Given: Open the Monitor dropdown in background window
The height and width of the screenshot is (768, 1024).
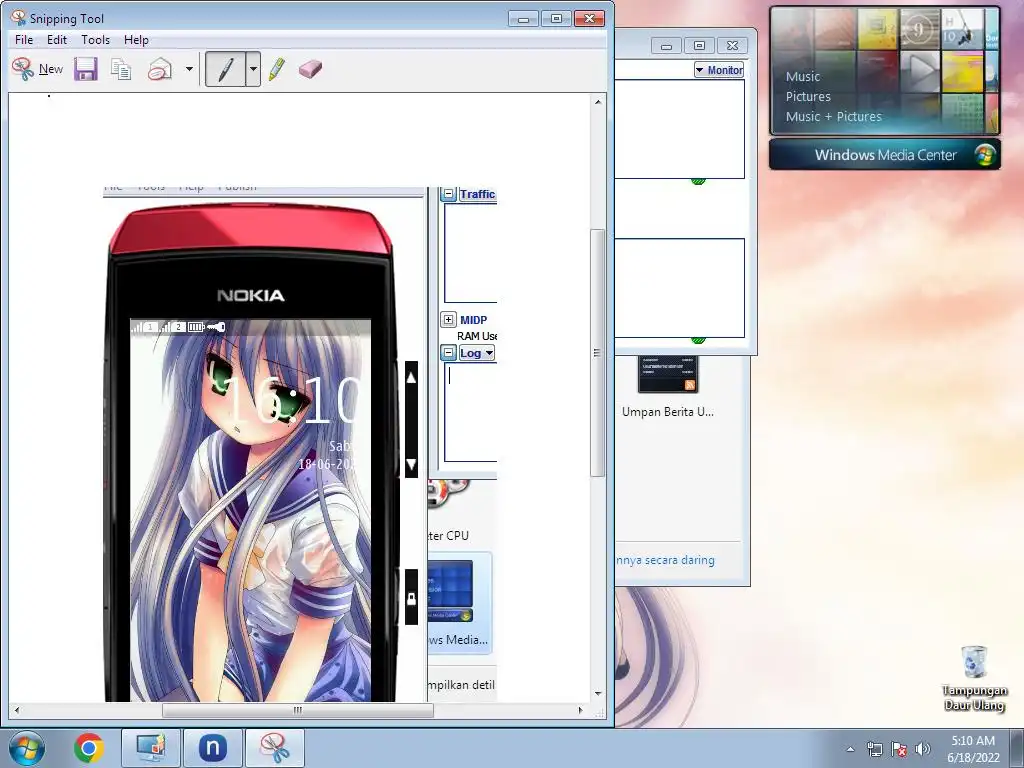Looking at the screenshot, I should click(719, 70).
